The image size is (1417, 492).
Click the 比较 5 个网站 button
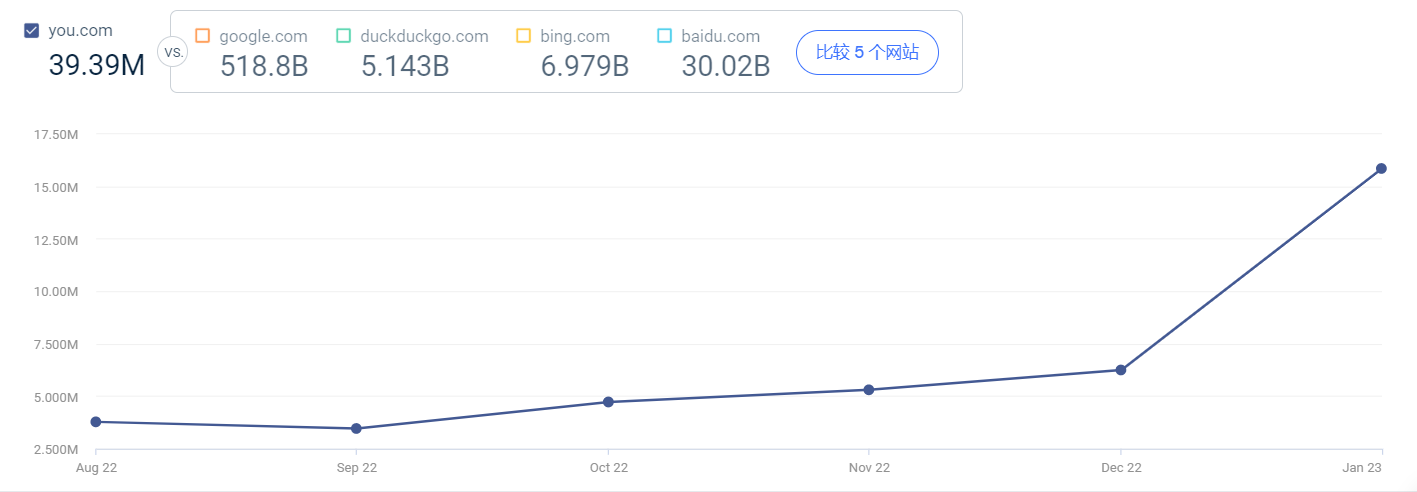(867, 52)
